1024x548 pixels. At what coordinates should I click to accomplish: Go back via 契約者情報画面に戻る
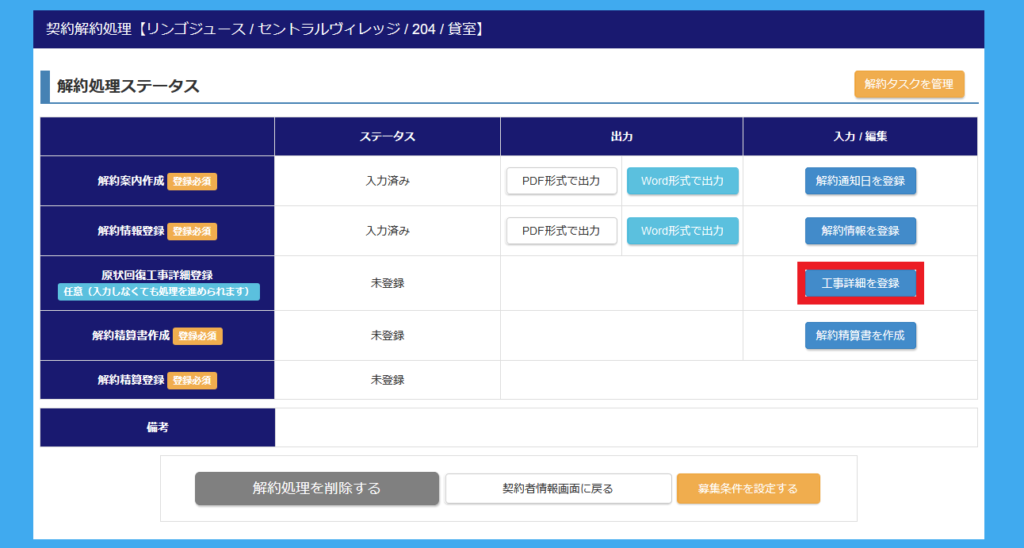tap(558, 489)
